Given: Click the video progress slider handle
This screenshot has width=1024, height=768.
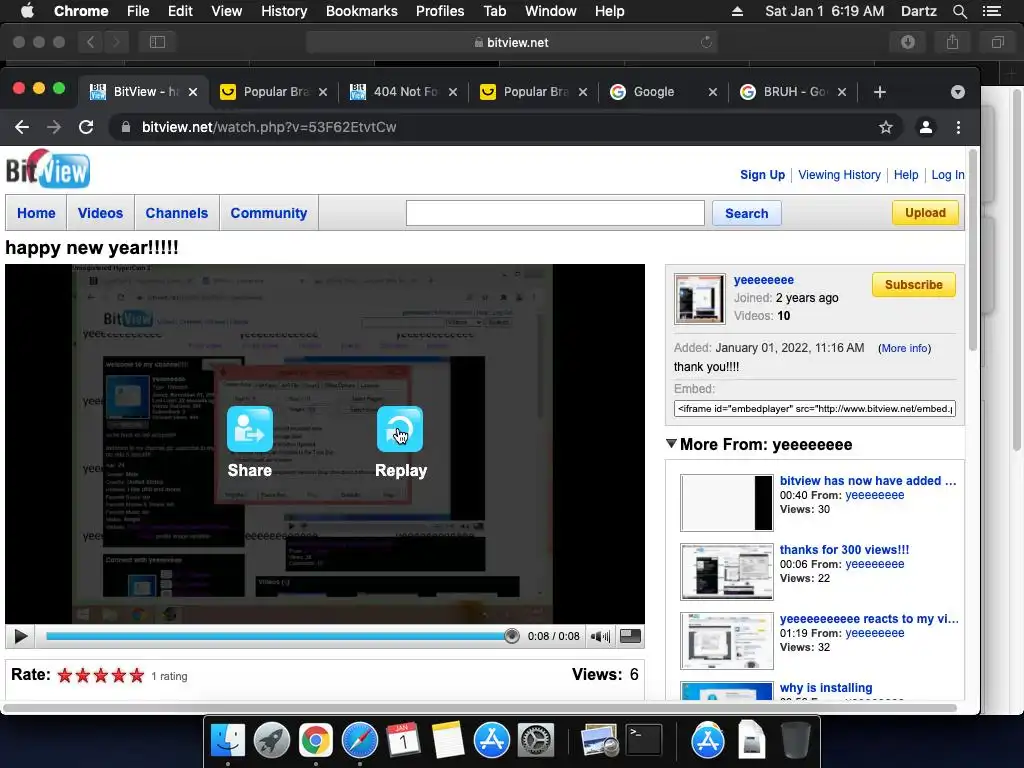Looking at the screenshot, I should click(x=511, y=636).
